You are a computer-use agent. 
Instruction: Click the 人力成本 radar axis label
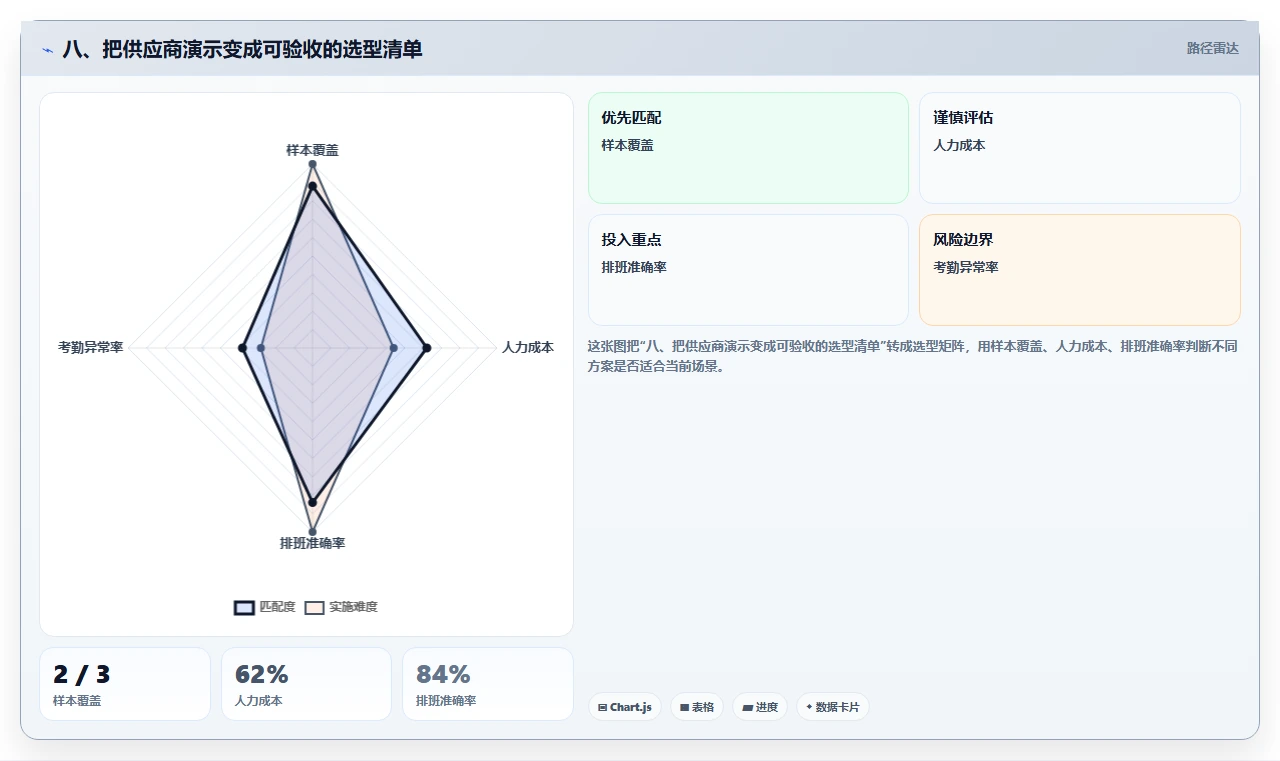click(528, 347)
